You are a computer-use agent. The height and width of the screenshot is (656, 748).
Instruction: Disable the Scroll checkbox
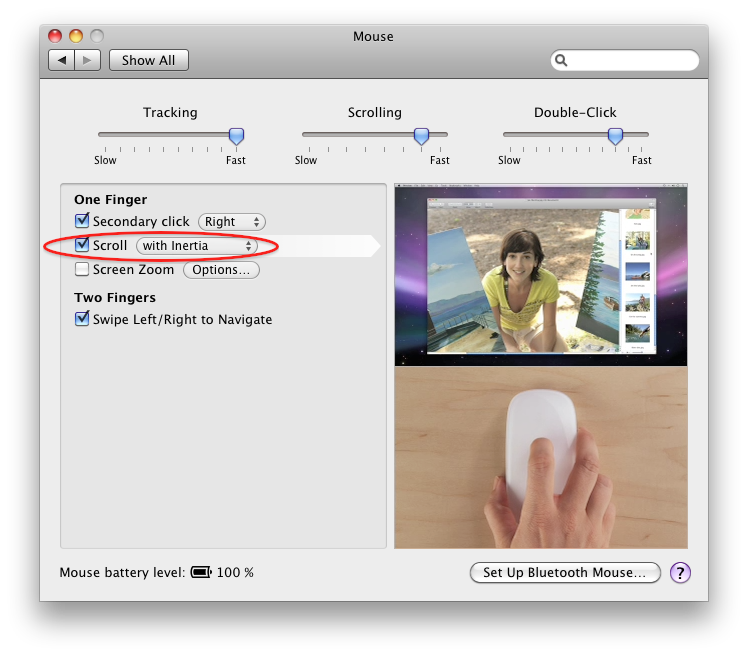point(82,245)
